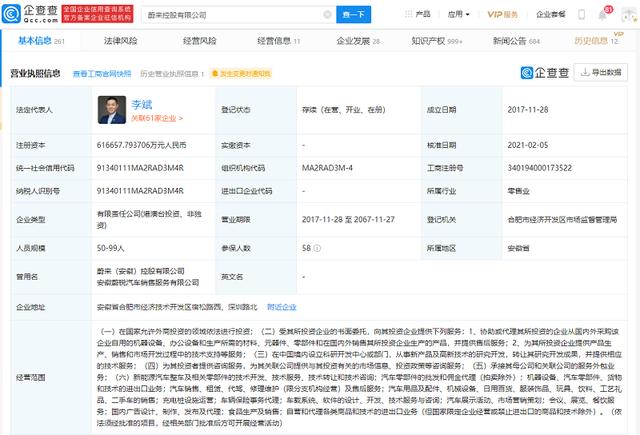Open 查看工商官网快照 link
The width and height of the screenshot is (640, 435).
[x=102, y=73]
